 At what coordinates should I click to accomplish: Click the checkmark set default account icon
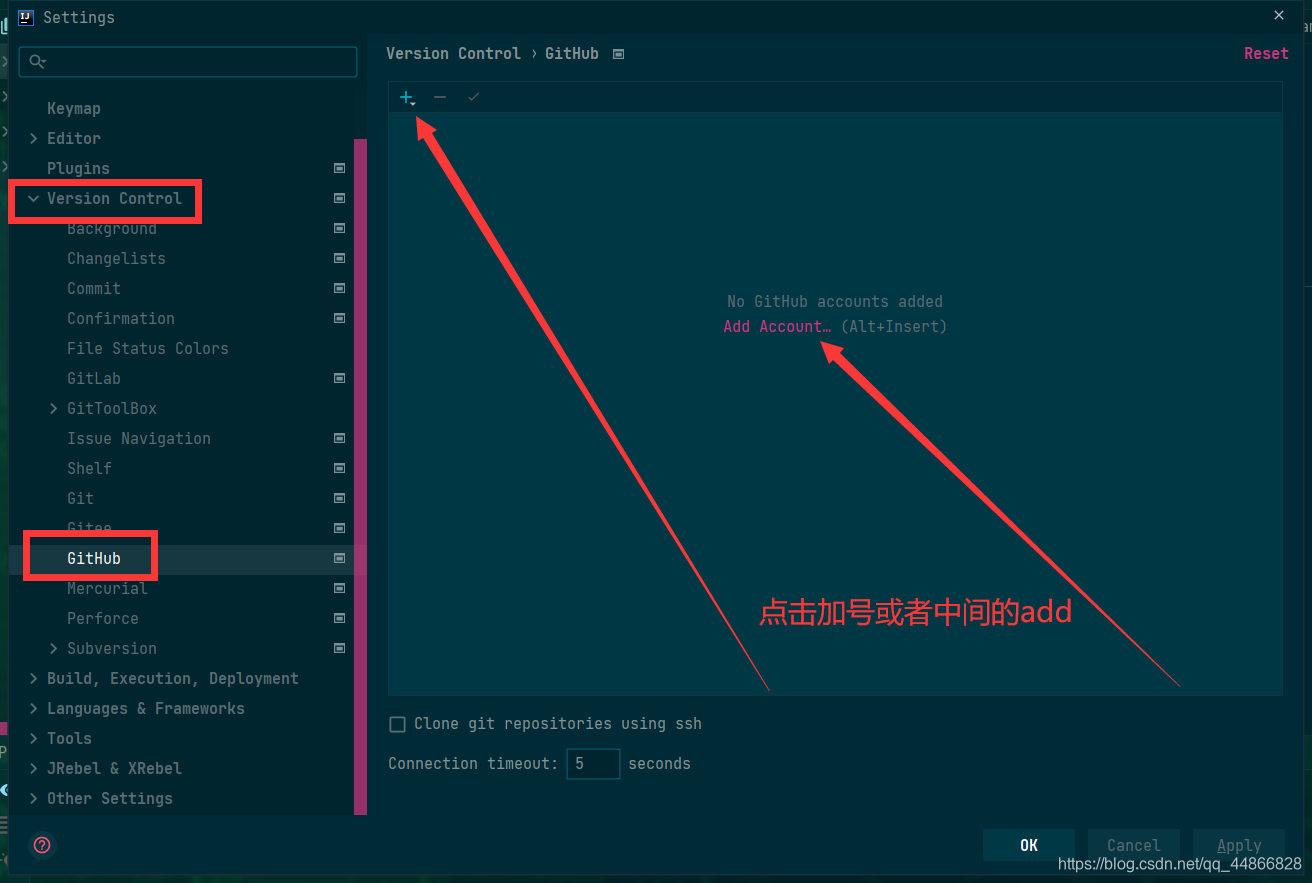pyautogui.click(x=473, y=97)
